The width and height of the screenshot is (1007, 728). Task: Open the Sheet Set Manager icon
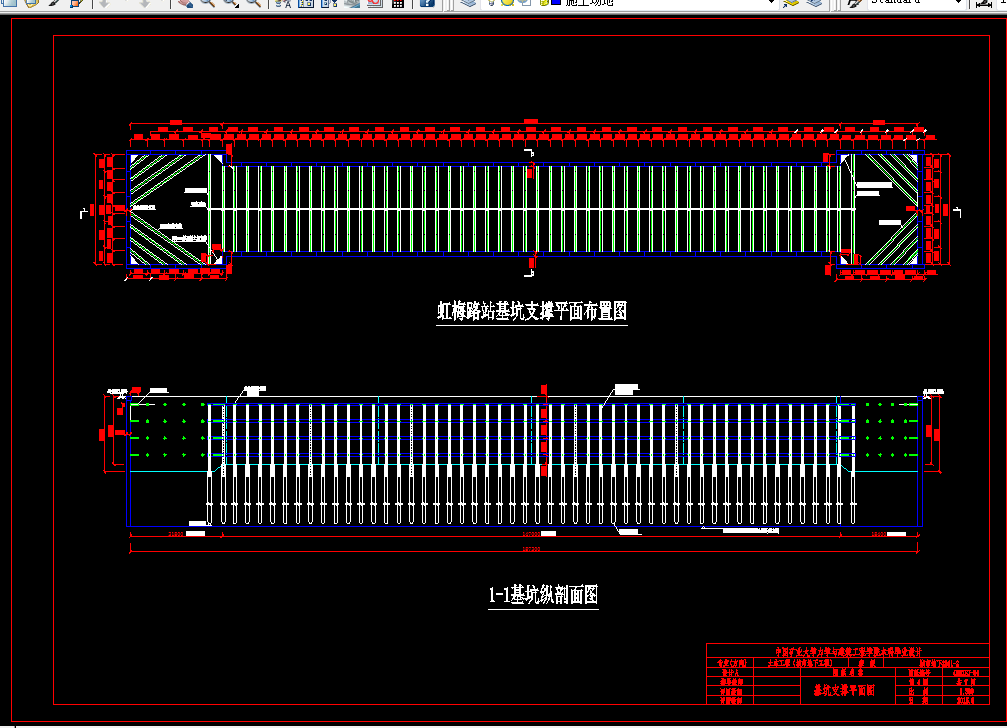point(352,3)
